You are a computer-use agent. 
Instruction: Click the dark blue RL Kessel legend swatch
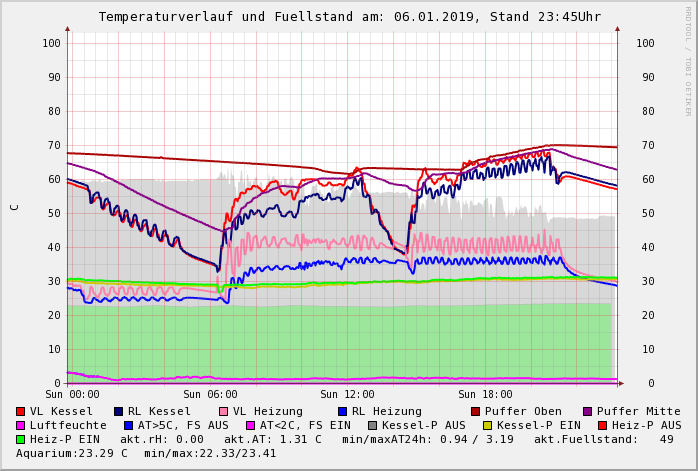point(118,412)
